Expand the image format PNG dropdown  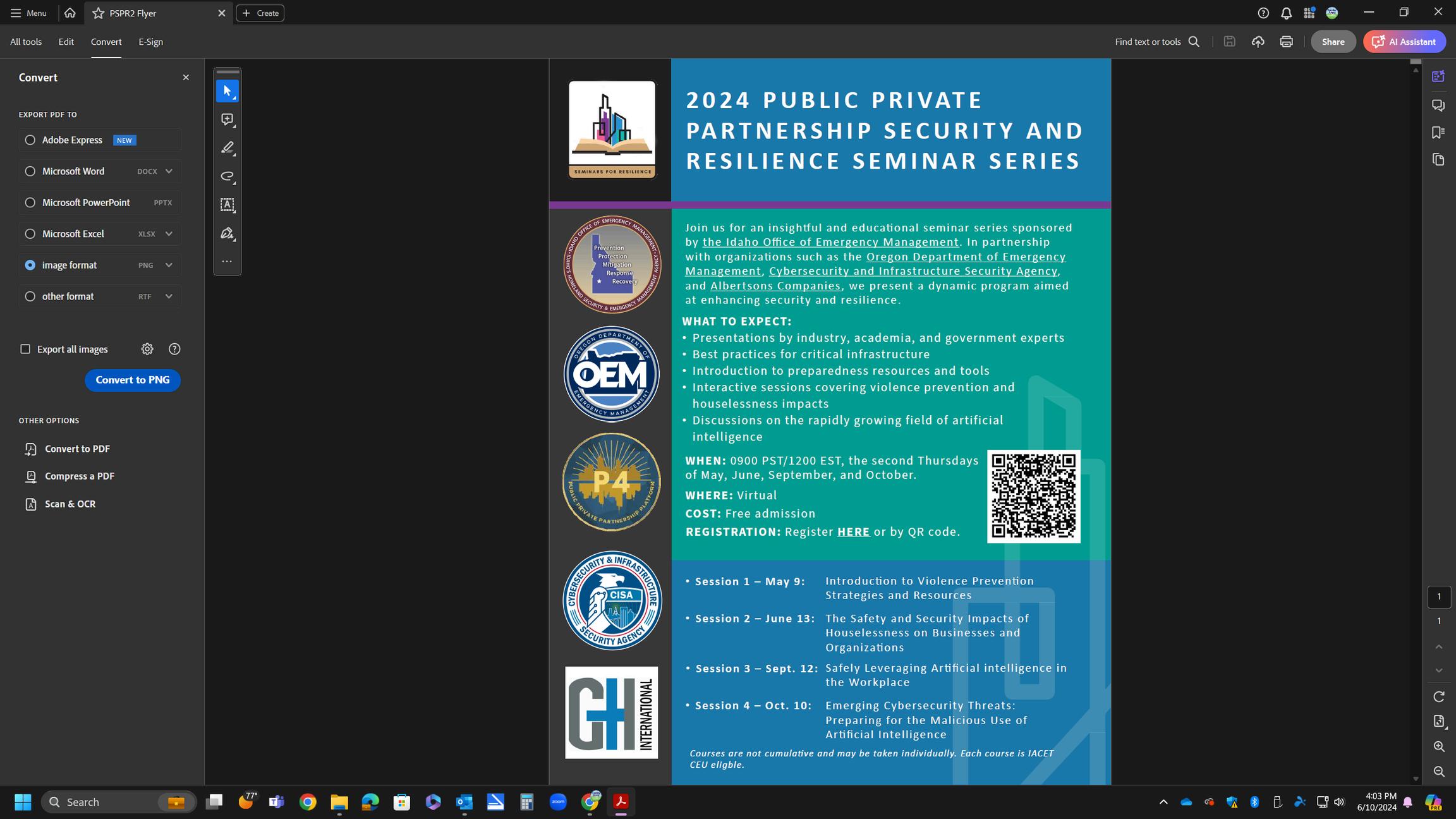pos(169,265)
